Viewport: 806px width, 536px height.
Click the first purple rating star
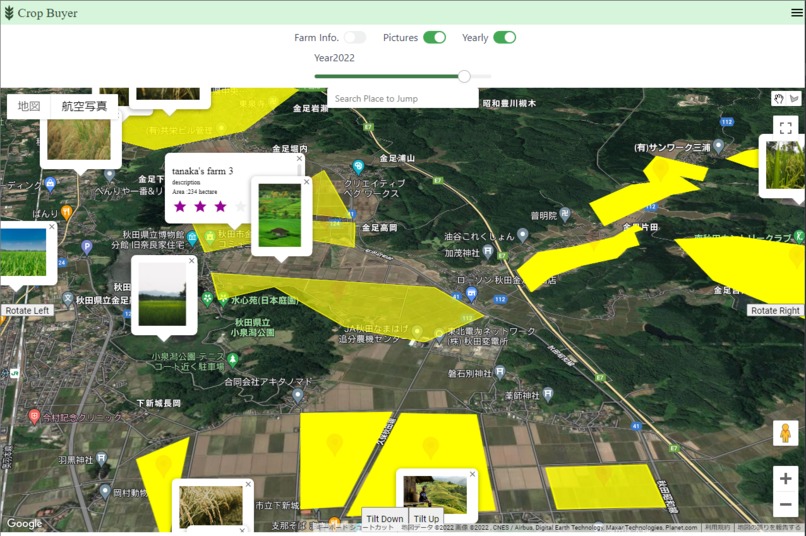[x=180, y=207]
